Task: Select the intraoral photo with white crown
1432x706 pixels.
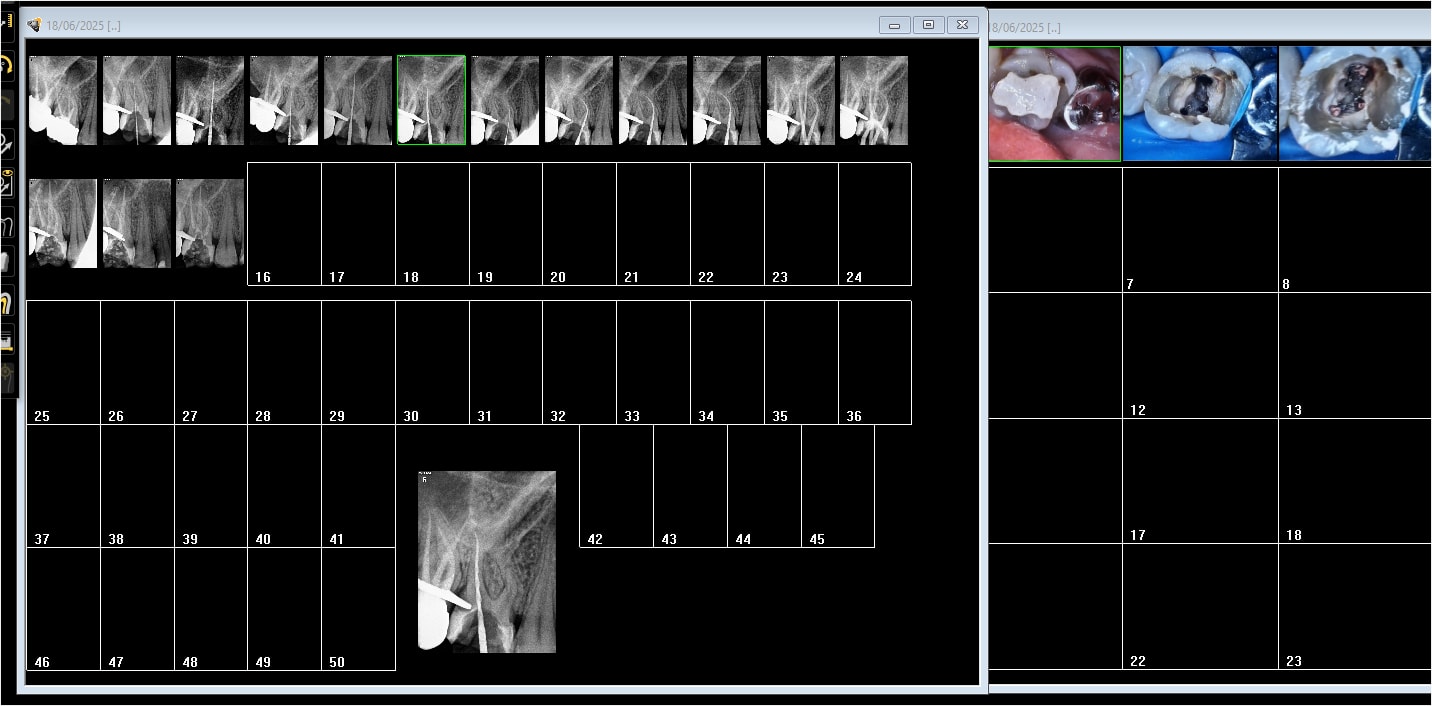Action: tap(1054, 103)
